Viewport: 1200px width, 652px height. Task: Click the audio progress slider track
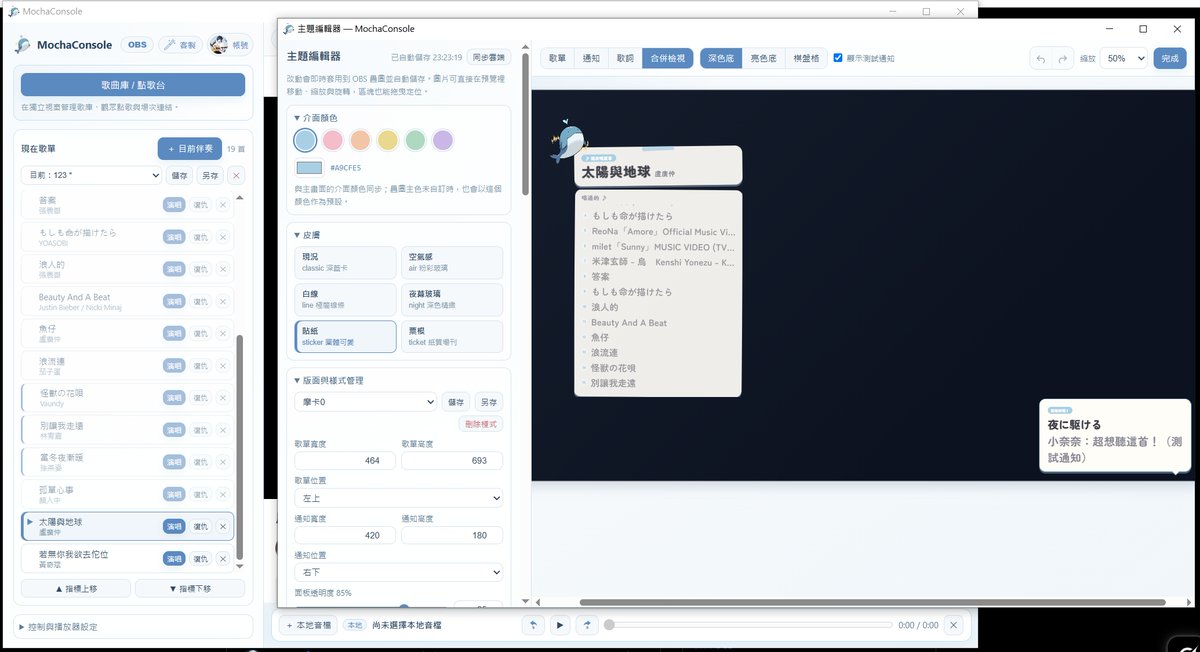[x=750, y=625]
